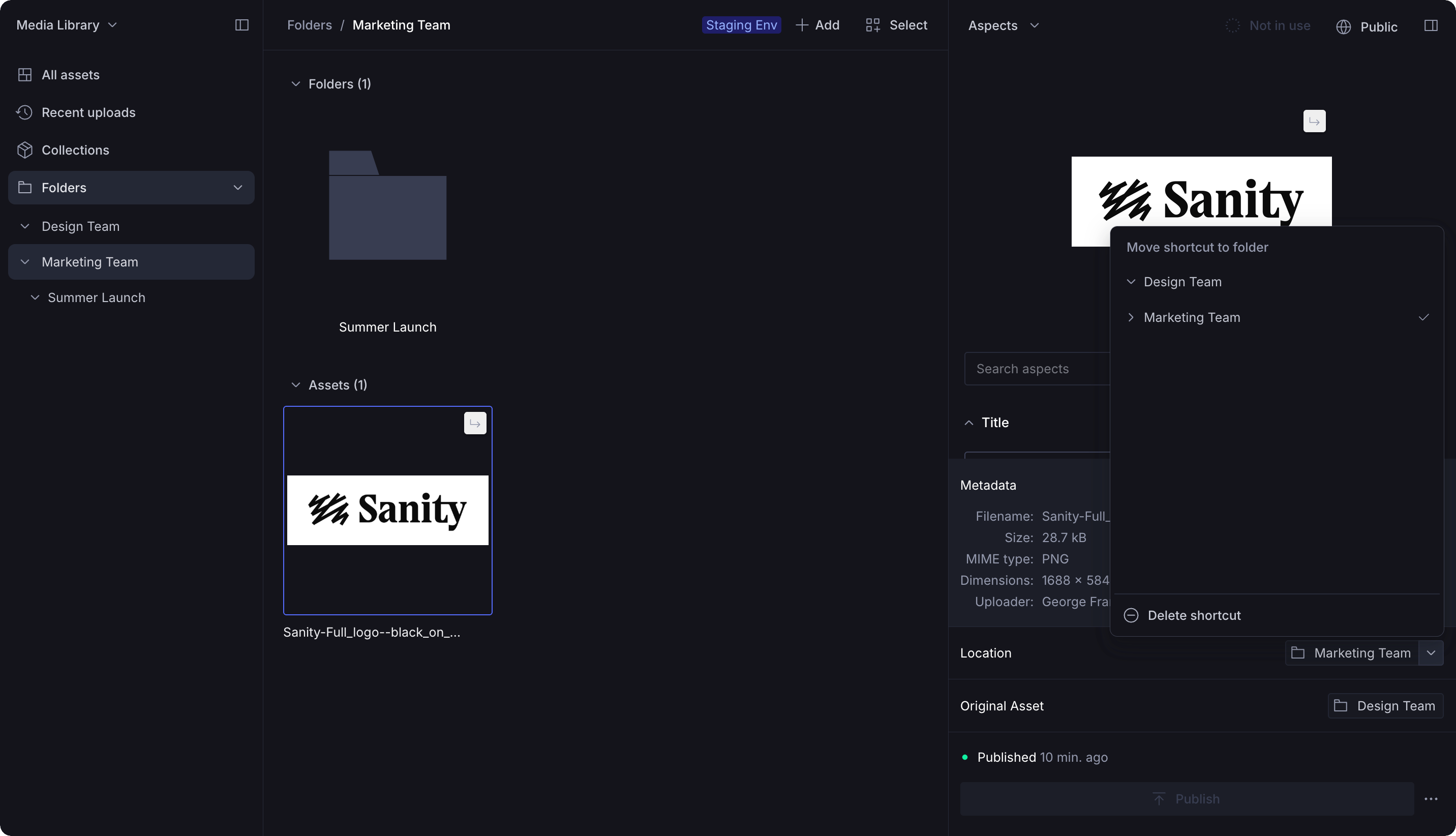The width and height of the screenshot is (1456, 836).
Task: Click the Collections cube icon
Action: click(x=25, y=150)
